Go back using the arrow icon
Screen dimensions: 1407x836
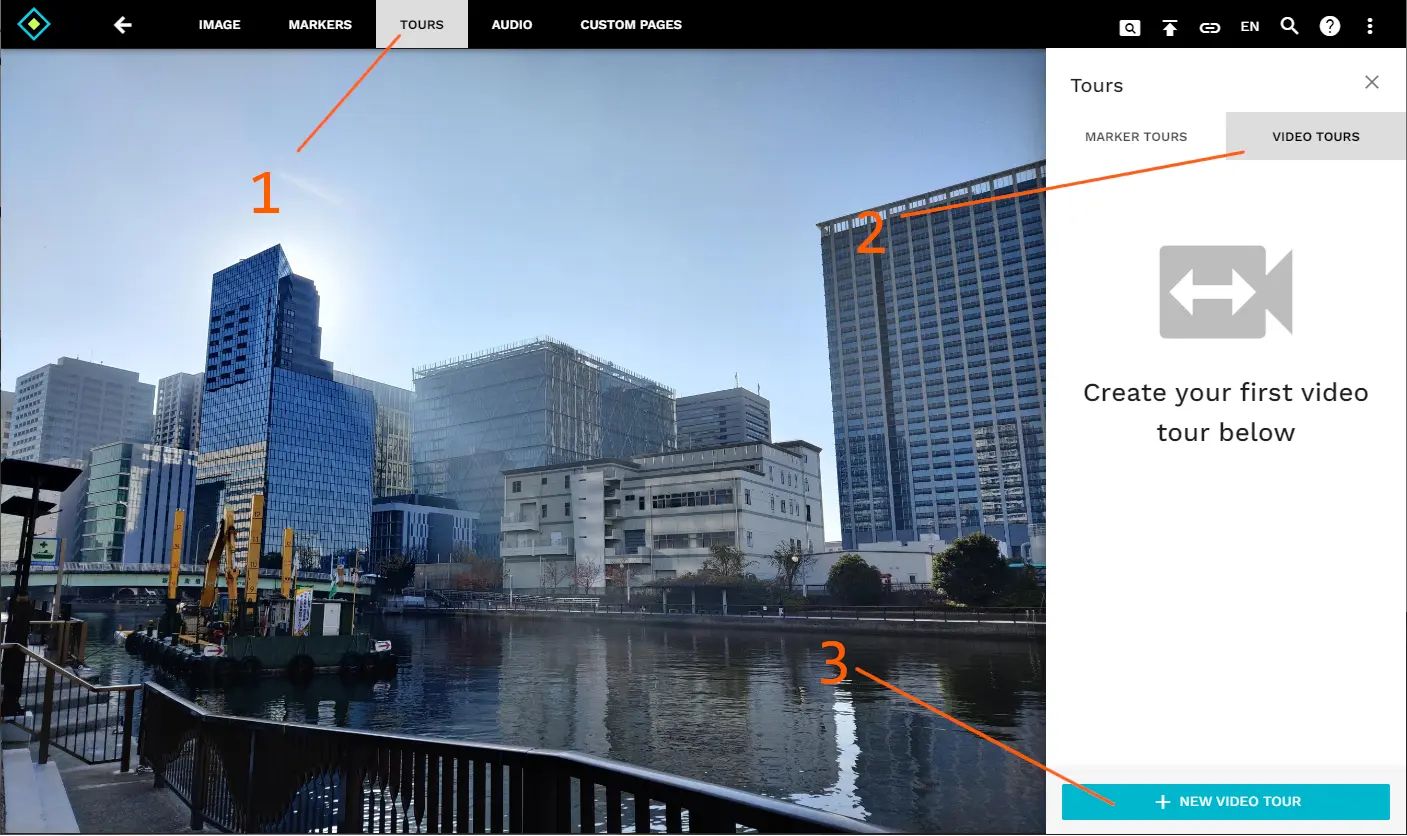tap(122, 24)
